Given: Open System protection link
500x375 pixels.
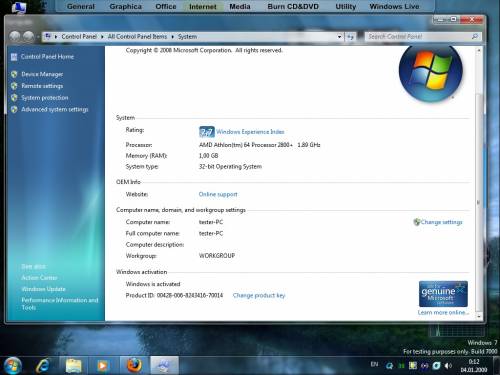Looking at the screenshot, I should click(45, 98).
